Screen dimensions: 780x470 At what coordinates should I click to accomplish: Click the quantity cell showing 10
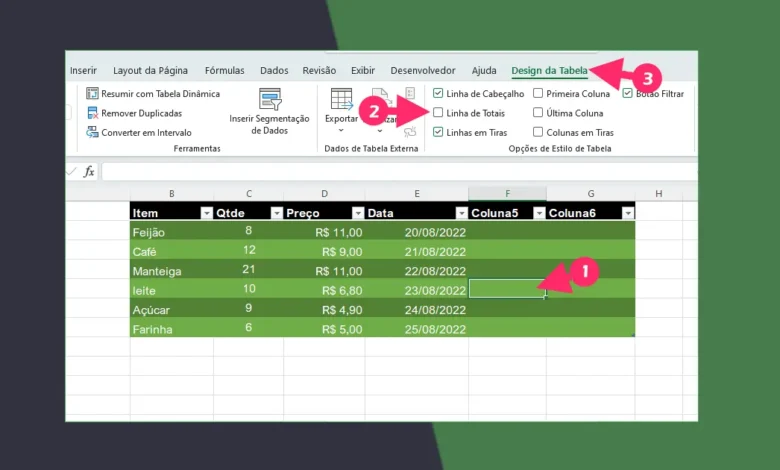(x=249, y=290)
